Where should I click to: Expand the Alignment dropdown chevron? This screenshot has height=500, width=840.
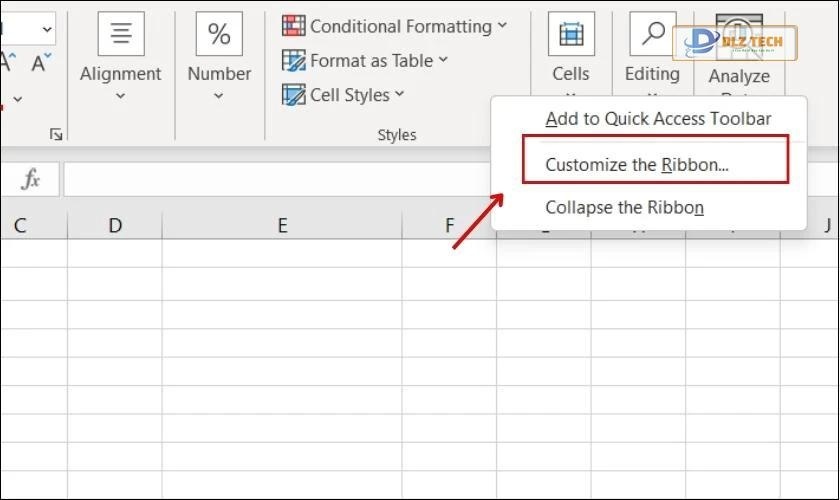tap(120, 97)
